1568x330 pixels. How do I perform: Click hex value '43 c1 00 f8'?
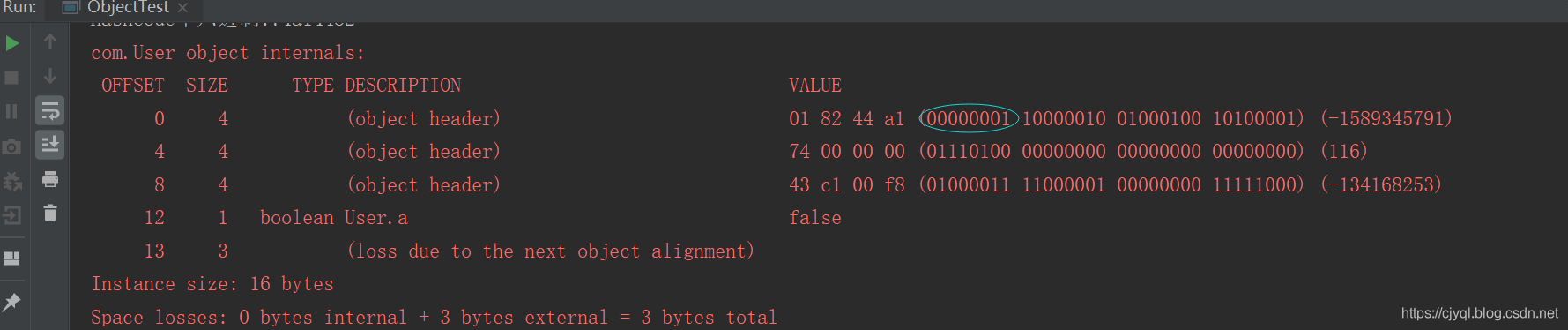tap(847, 184)
